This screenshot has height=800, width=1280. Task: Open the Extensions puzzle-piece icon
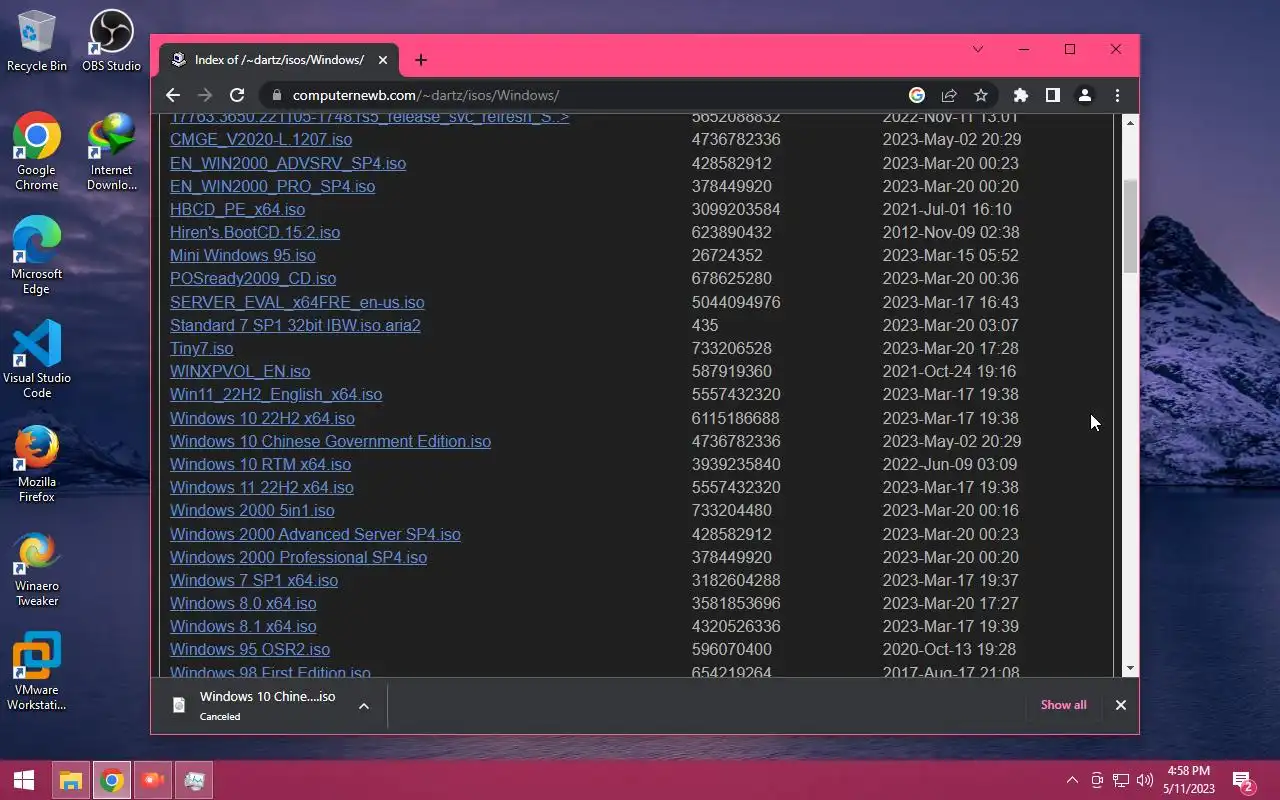tap(1020, 95)
